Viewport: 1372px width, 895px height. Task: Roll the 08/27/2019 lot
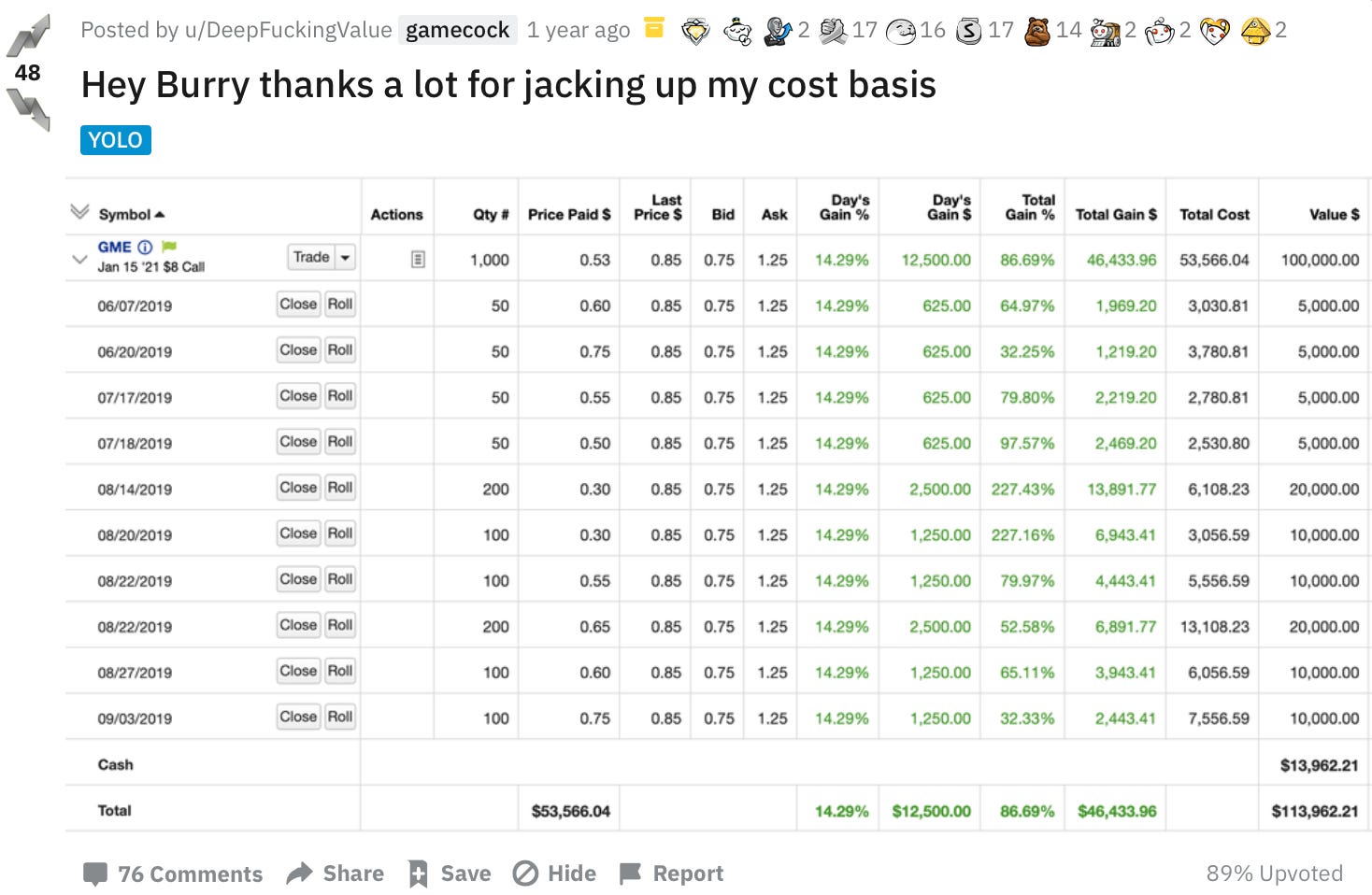coord(340,670)
